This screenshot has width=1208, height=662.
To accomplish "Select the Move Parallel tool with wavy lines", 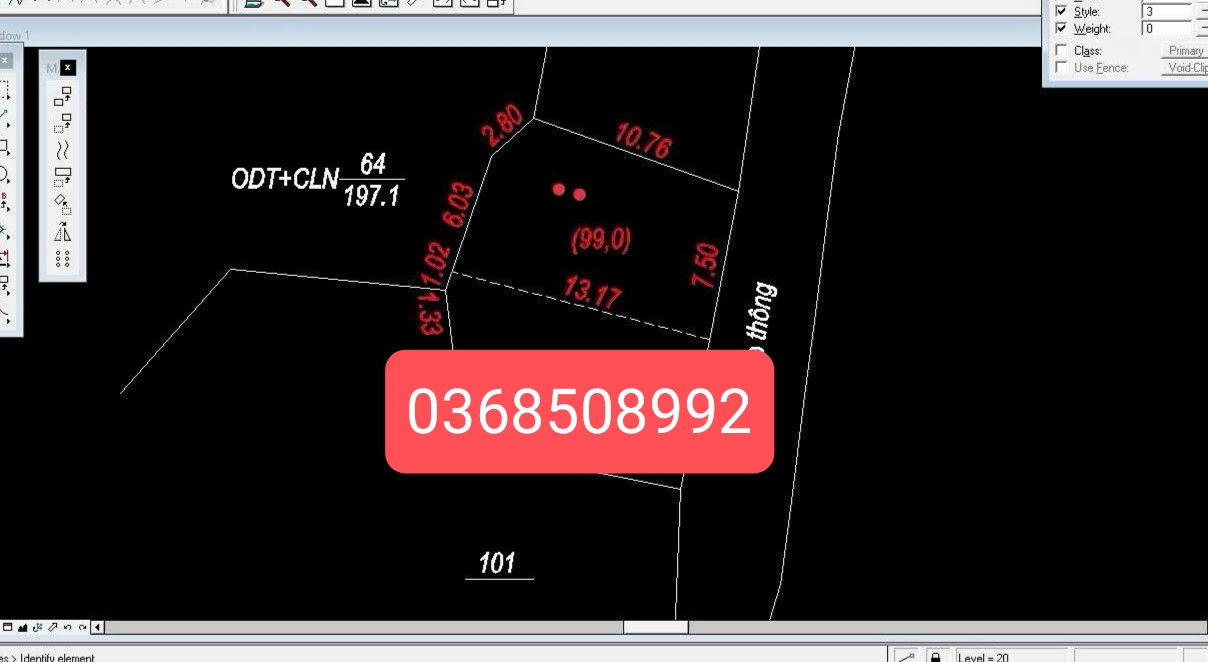I will click(62, 150).
